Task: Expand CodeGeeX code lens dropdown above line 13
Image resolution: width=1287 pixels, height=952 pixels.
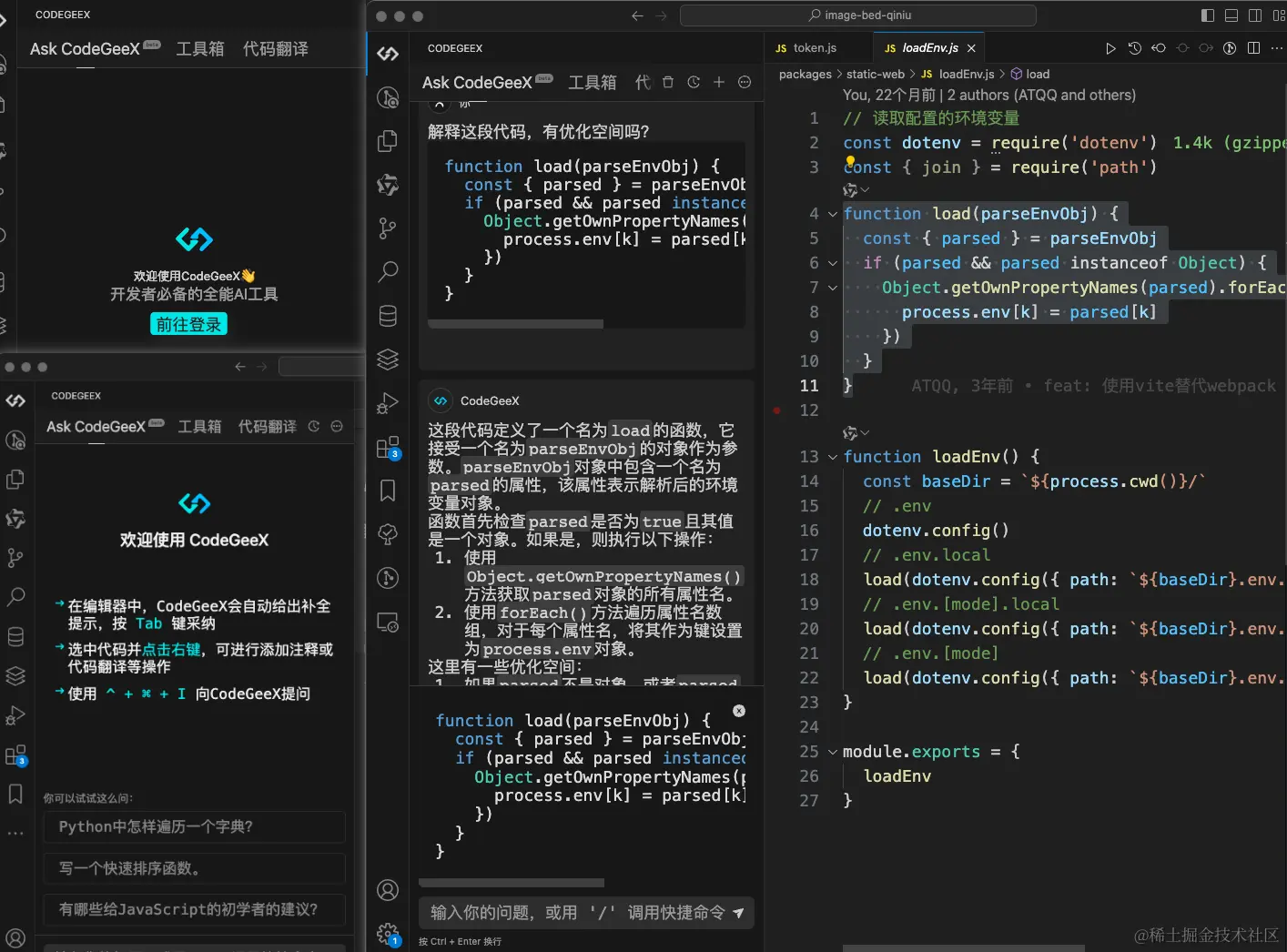Action: point(856,433)
